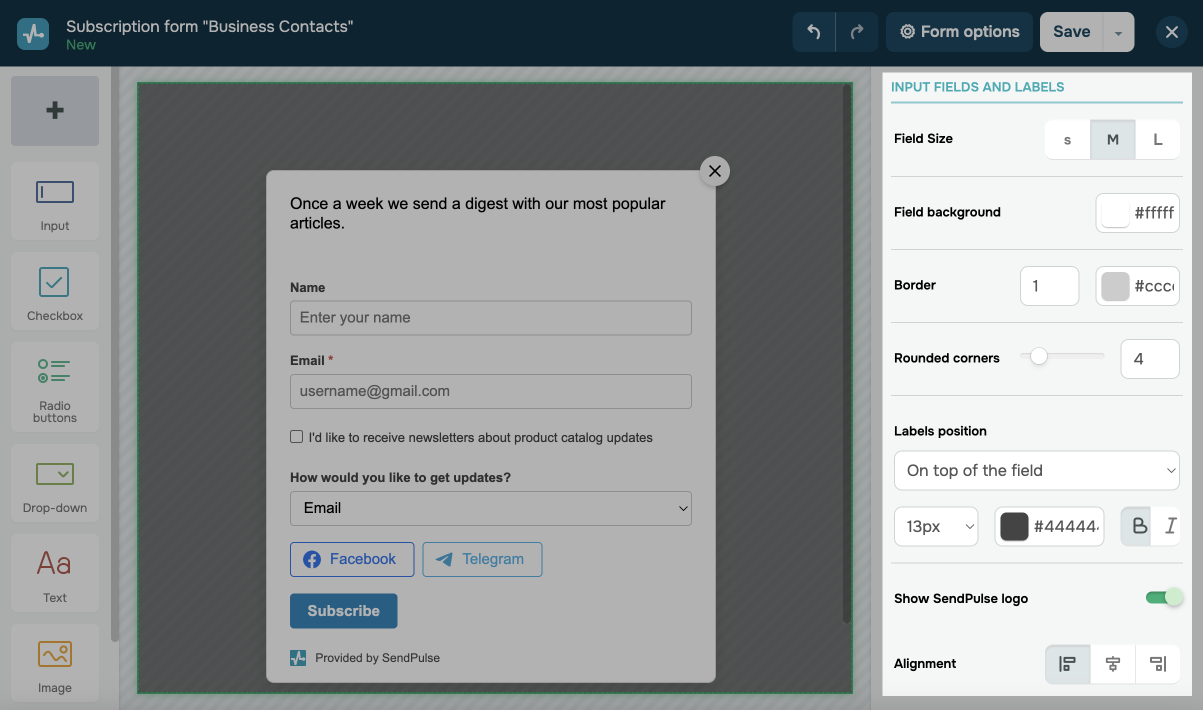Select left alignment icon
1203x710 pixels.
coord(1068,664)
